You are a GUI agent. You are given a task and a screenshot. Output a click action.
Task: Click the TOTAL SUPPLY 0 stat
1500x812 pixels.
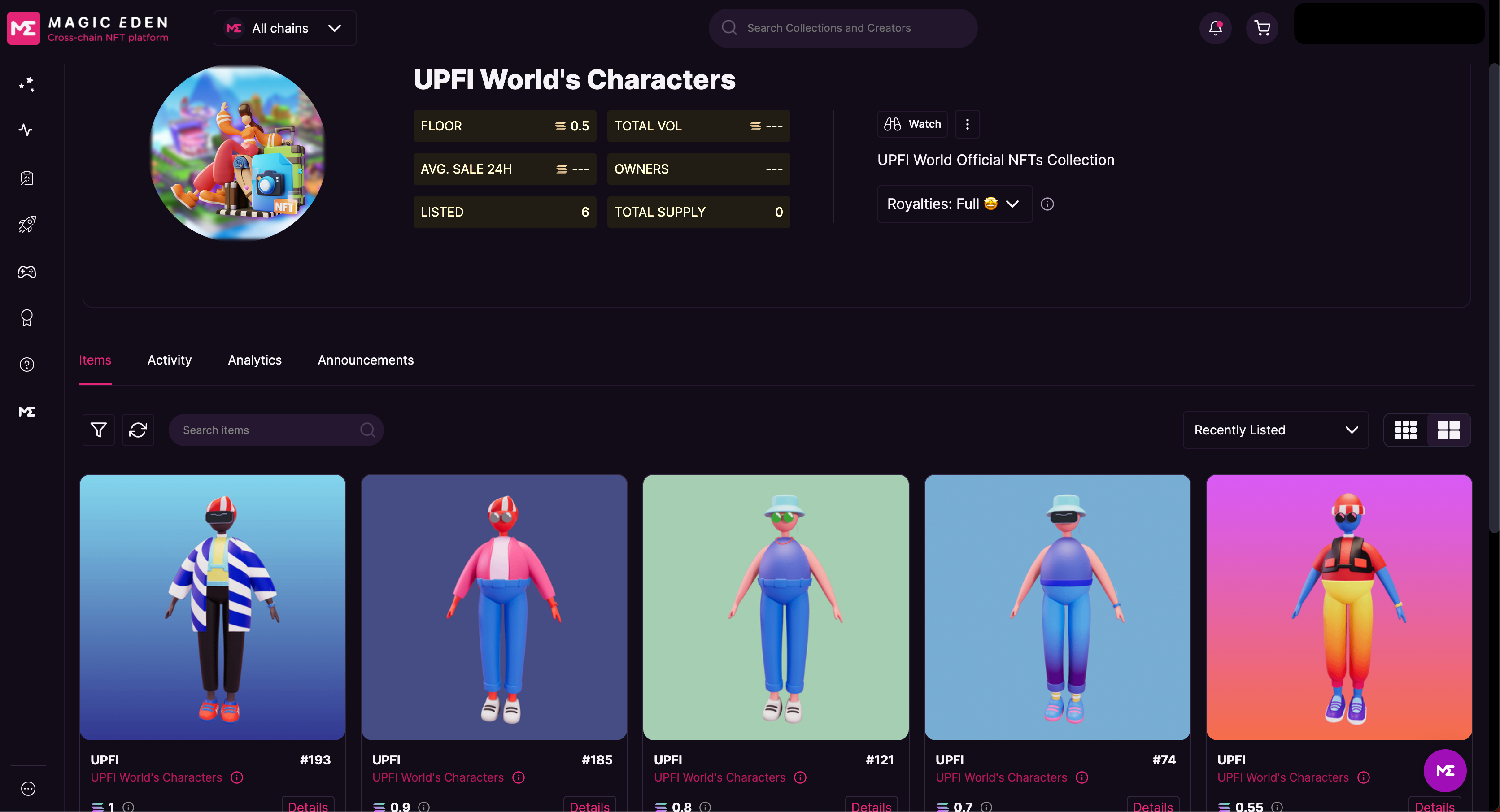pyautogui.click(x=699, y=212)
